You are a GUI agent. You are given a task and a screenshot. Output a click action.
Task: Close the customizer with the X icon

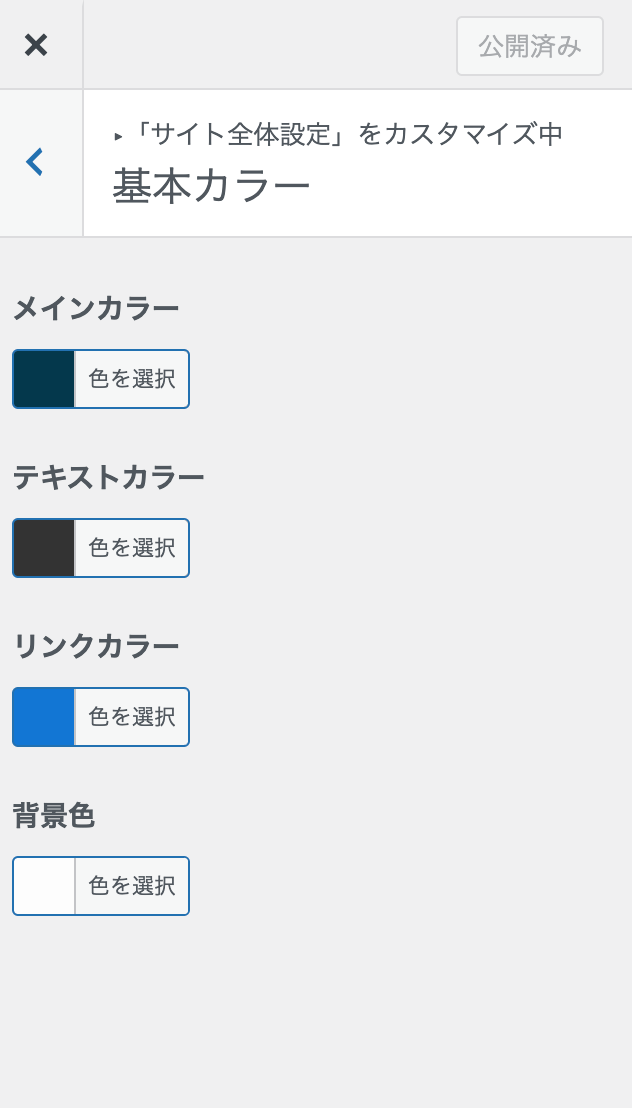click(36, 44)
